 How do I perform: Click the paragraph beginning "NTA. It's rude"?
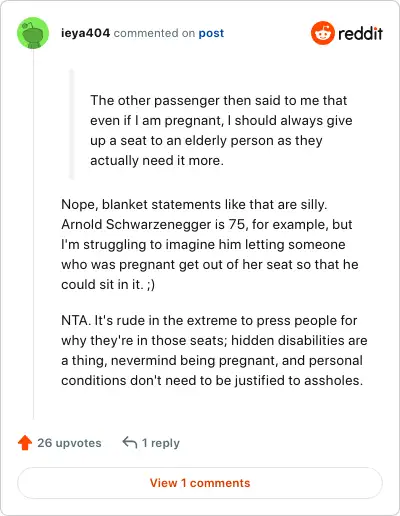[214, 350]
